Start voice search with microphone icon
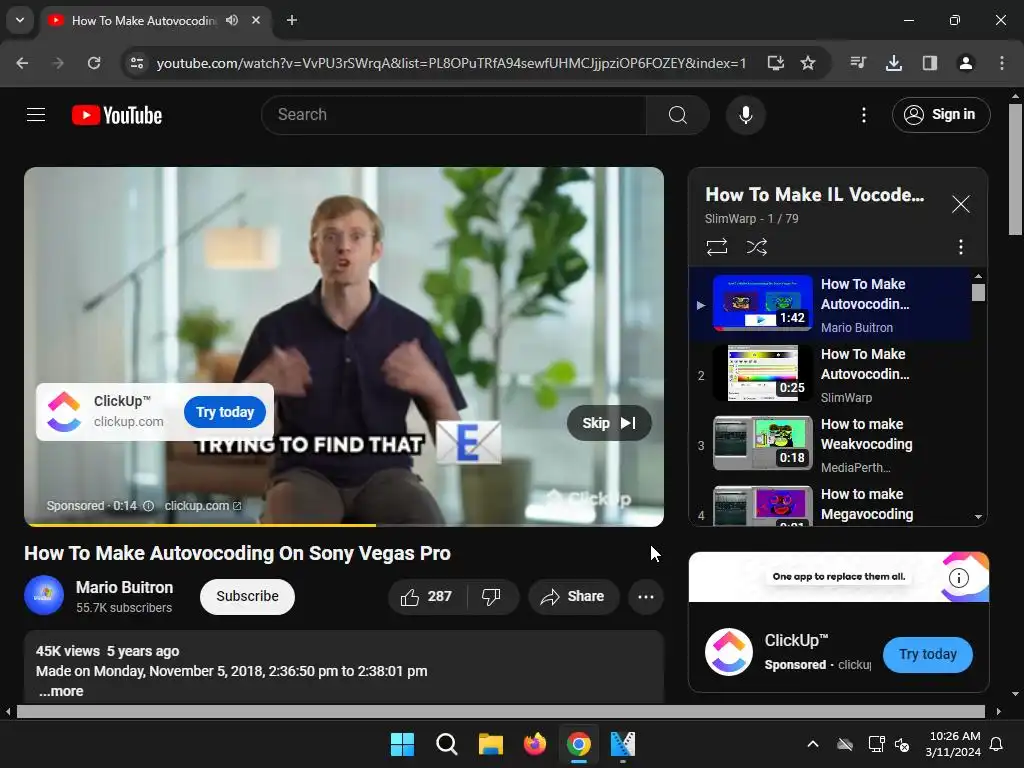 [x=745, y=115]
